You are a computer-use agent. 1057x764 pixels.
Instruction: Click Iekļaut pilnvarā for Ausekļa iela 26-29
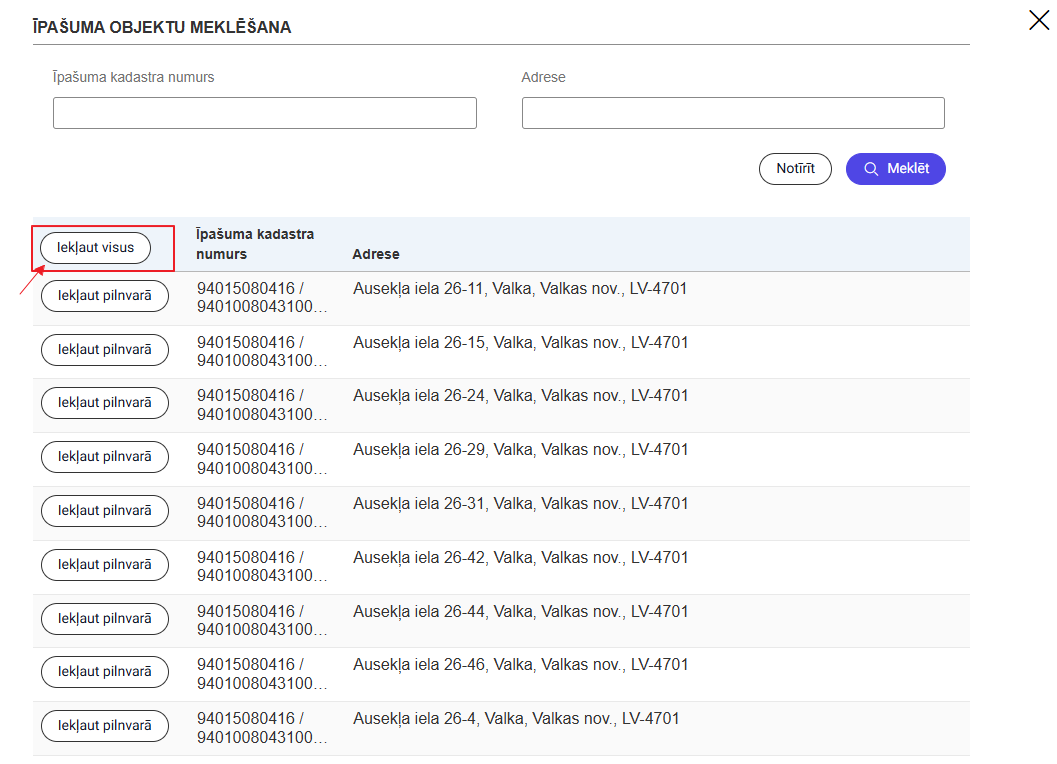click(104, 457)
